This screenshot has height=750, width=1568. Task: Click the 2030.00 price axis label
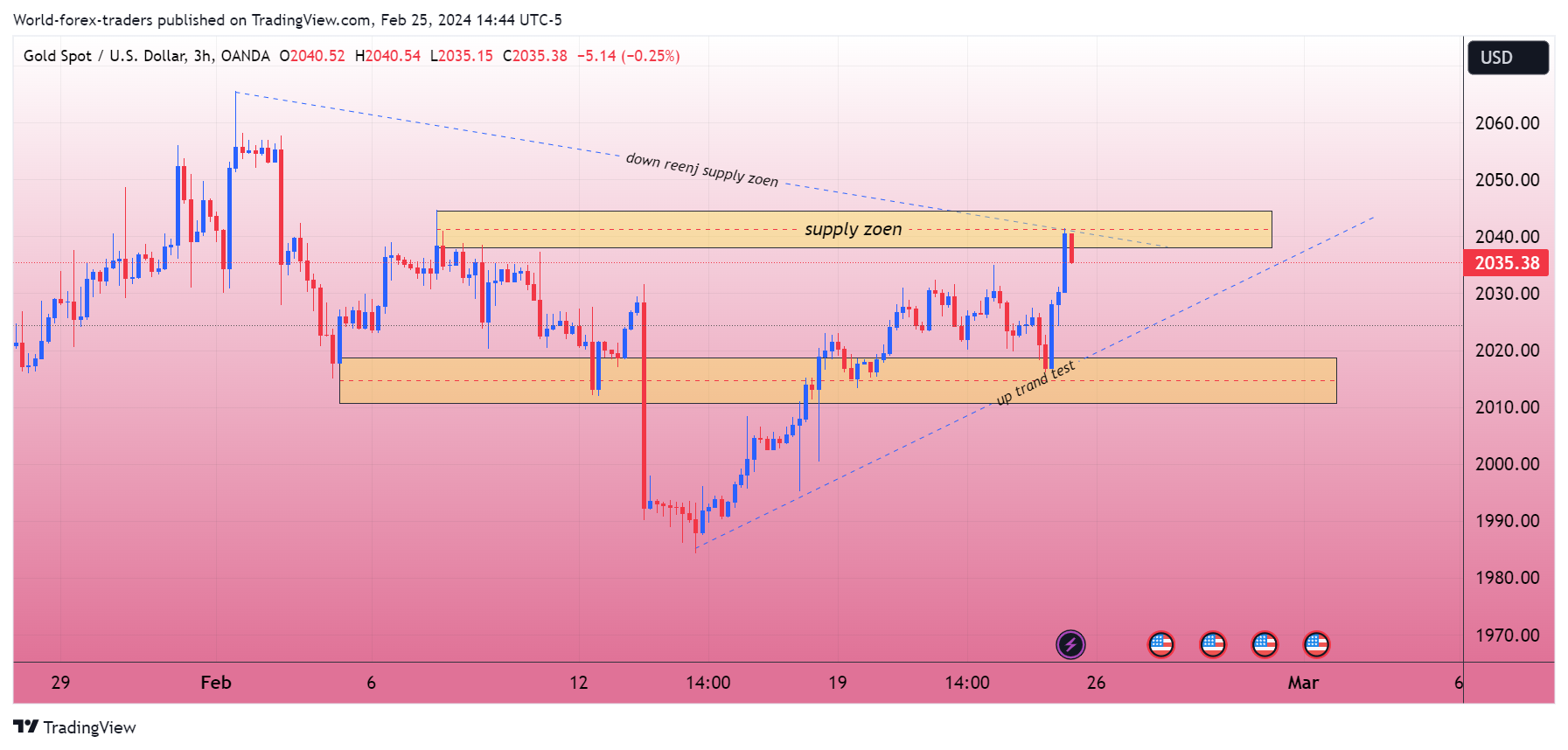point(1507,294)
